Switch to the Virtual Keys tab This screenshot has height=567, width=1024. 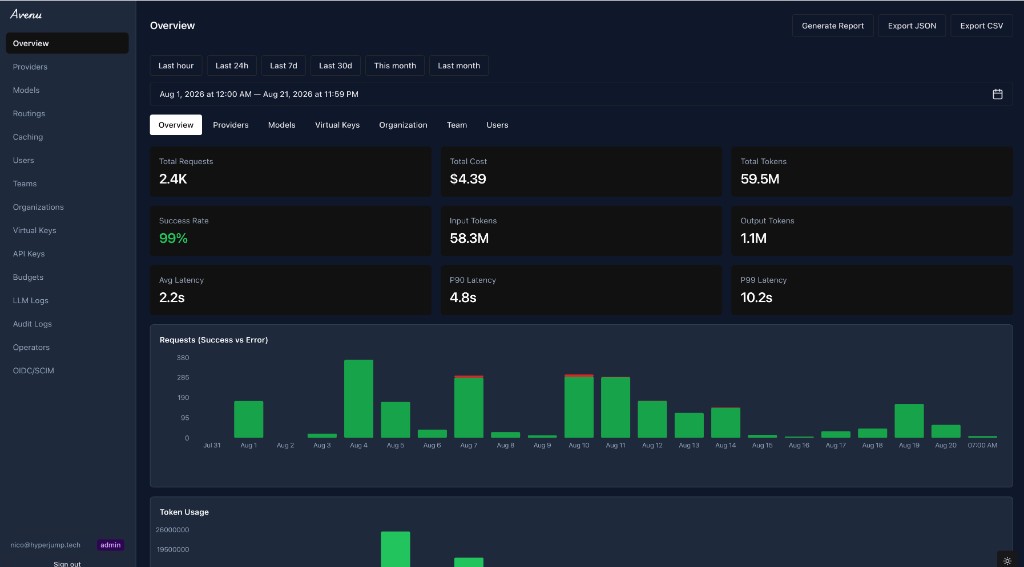pos(337,125)
